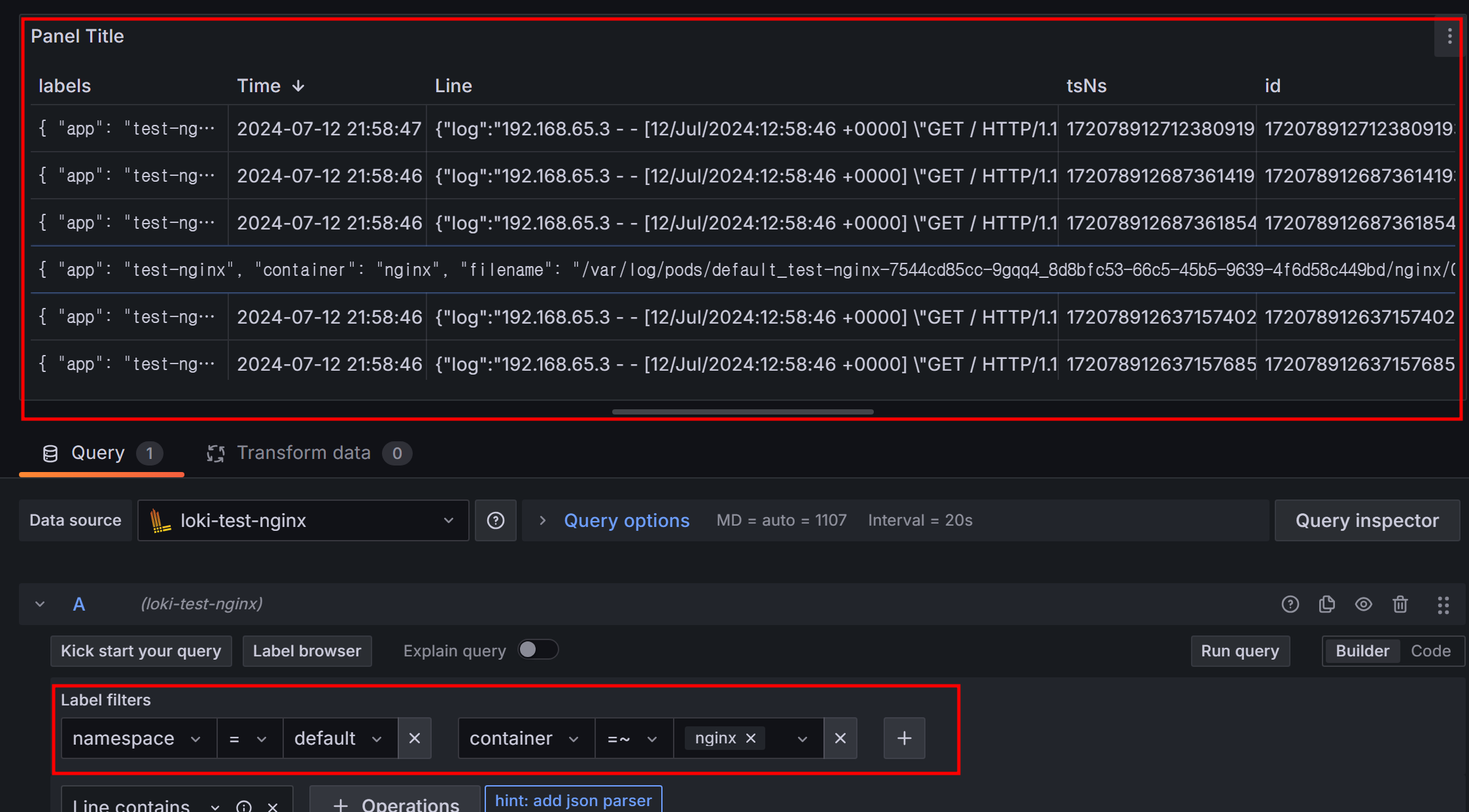The height and width of the screenshot is (812, 1469).
Task: Click the table's horizontal scrollbar
Action: pos(742,412)
